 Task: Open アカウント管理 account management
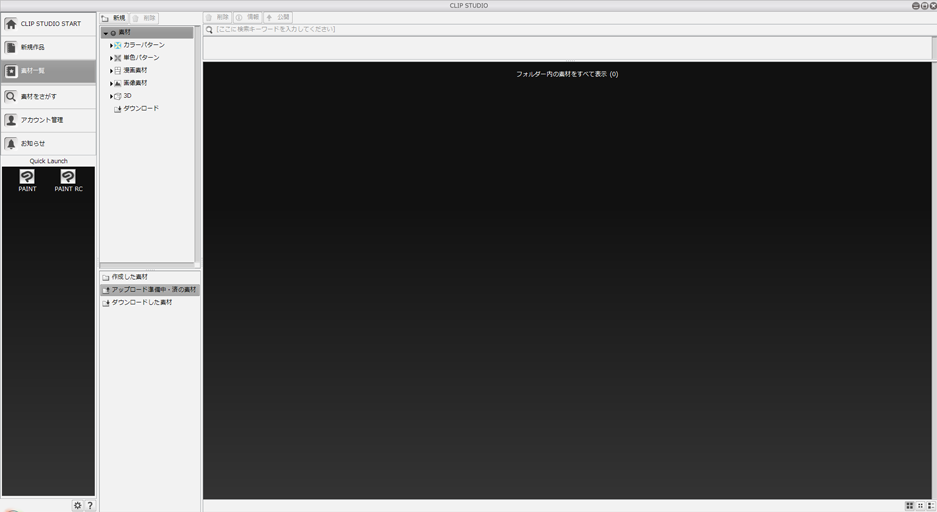coord(48,120)
